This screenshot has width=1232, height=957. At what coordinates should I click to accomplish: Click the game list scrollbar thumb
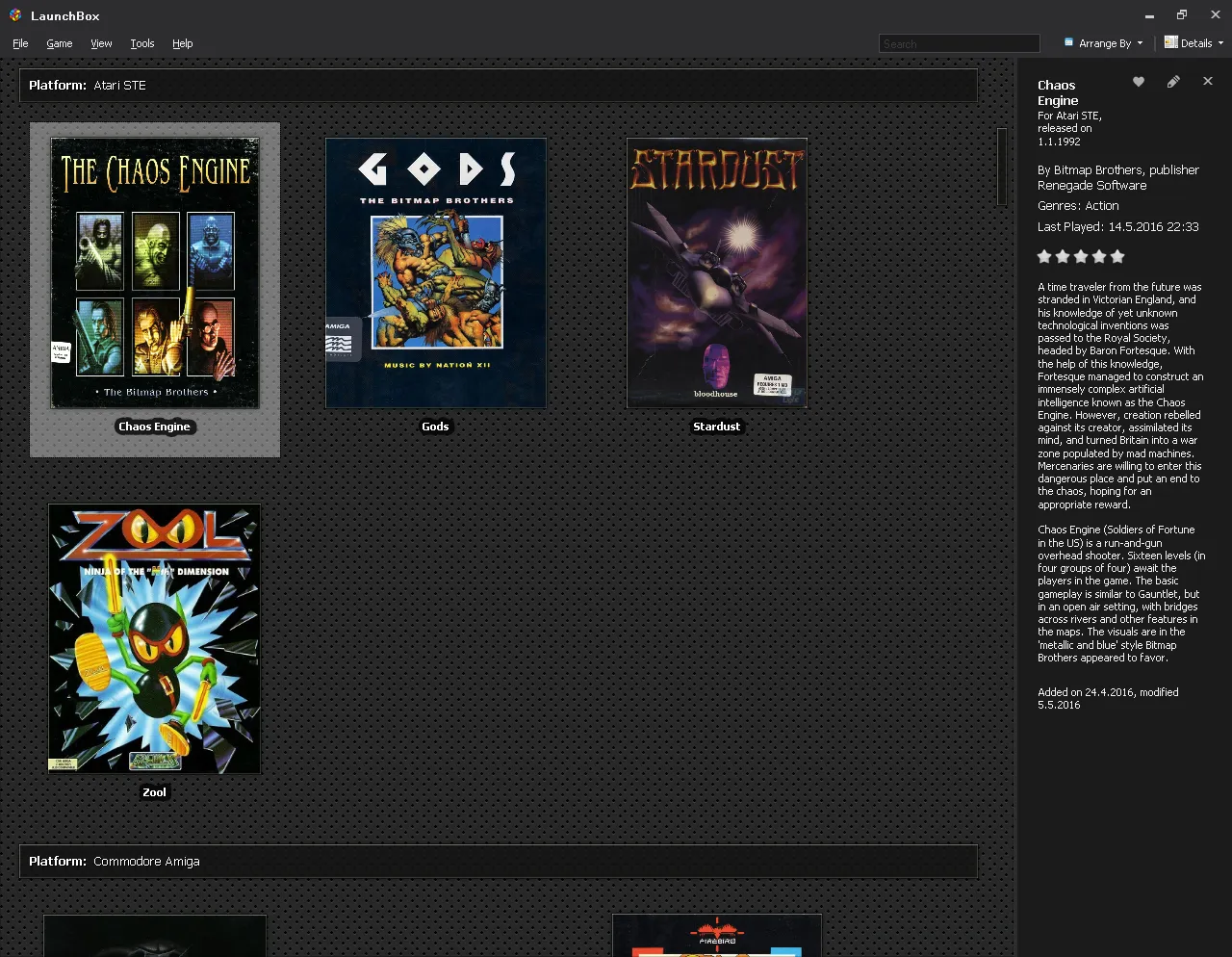tap(1002, 167)
